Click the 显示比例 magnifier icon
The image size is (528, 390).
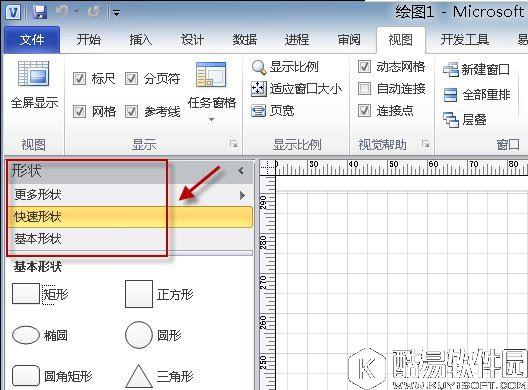[x=259, y=67]
